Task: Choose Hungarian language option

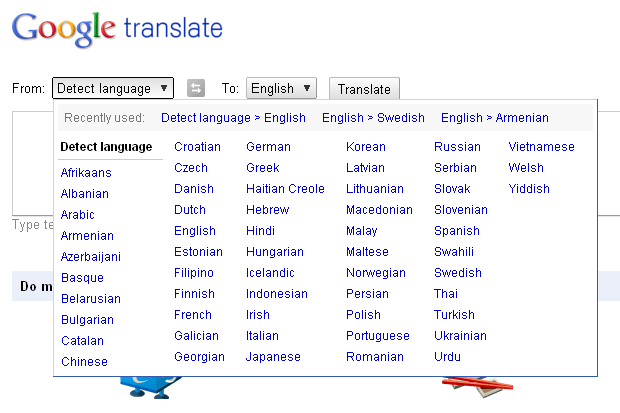Action: [x=275, y=252]
